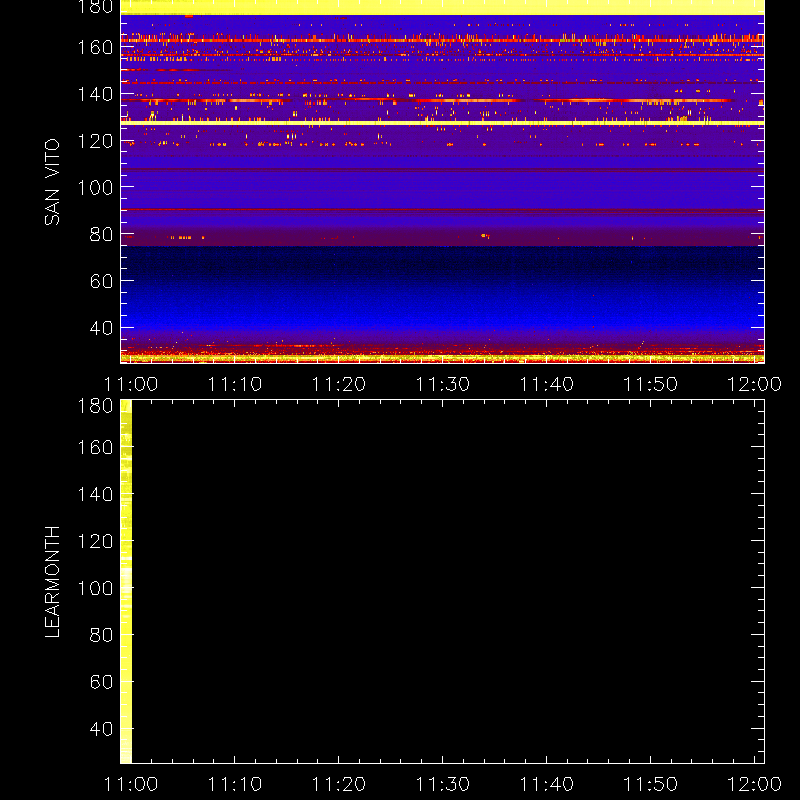Click 12:00 time label under Learmonth plot
Viewport: 800px width, 800px height.
coord(755,784)
